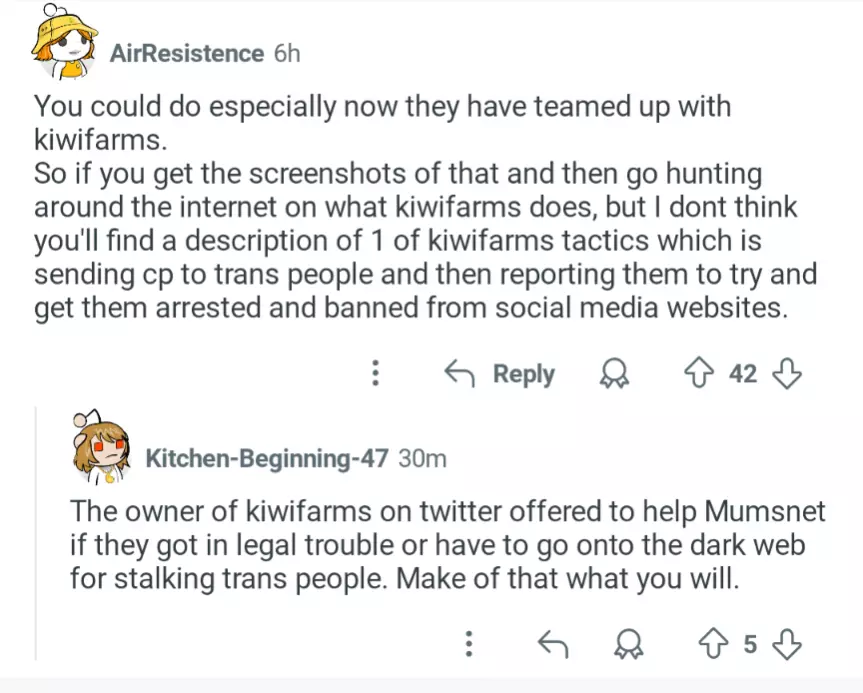The image size is (863, 693).
Task: Open more options on Kitchen-Beginning-47's reply
Action: [x=467, y=643]
